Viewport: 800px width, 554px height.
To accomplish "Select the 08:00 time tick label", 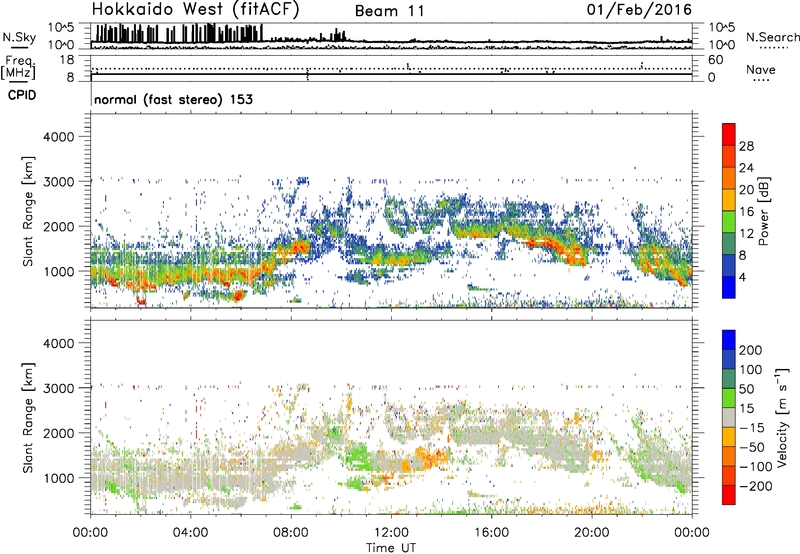I will (x=290, y=533).
